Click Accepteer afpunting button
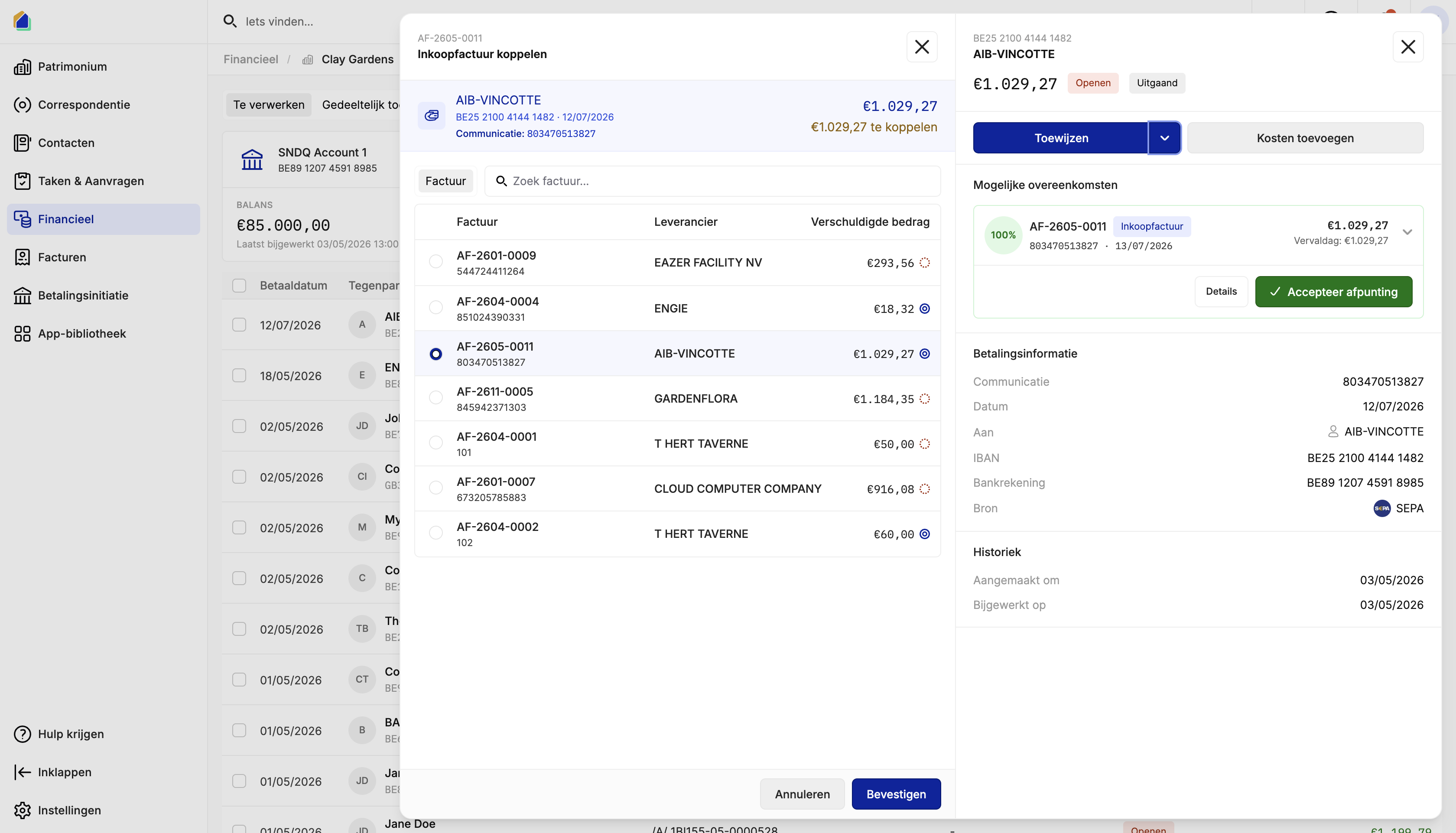This screenshot has height=833, width=1456. 1334,292
